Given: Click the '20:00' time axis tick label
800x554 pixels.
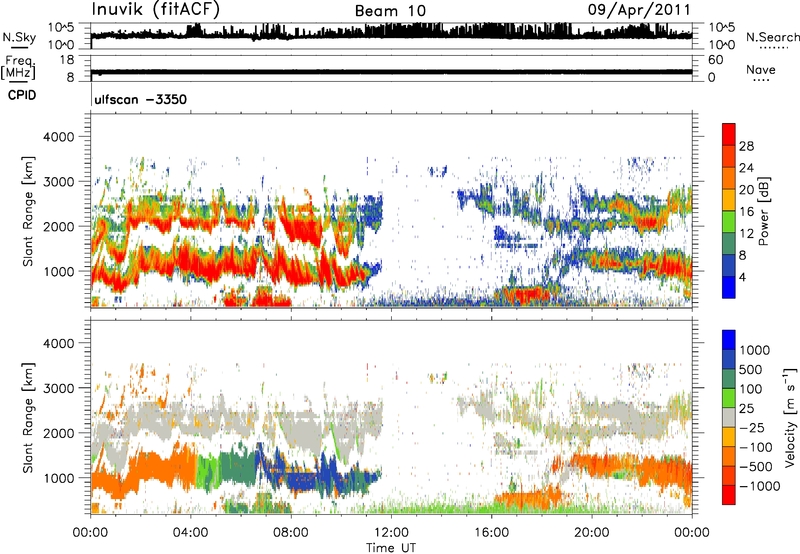Looking at the screenshot, I should click(x=591, y=532).
